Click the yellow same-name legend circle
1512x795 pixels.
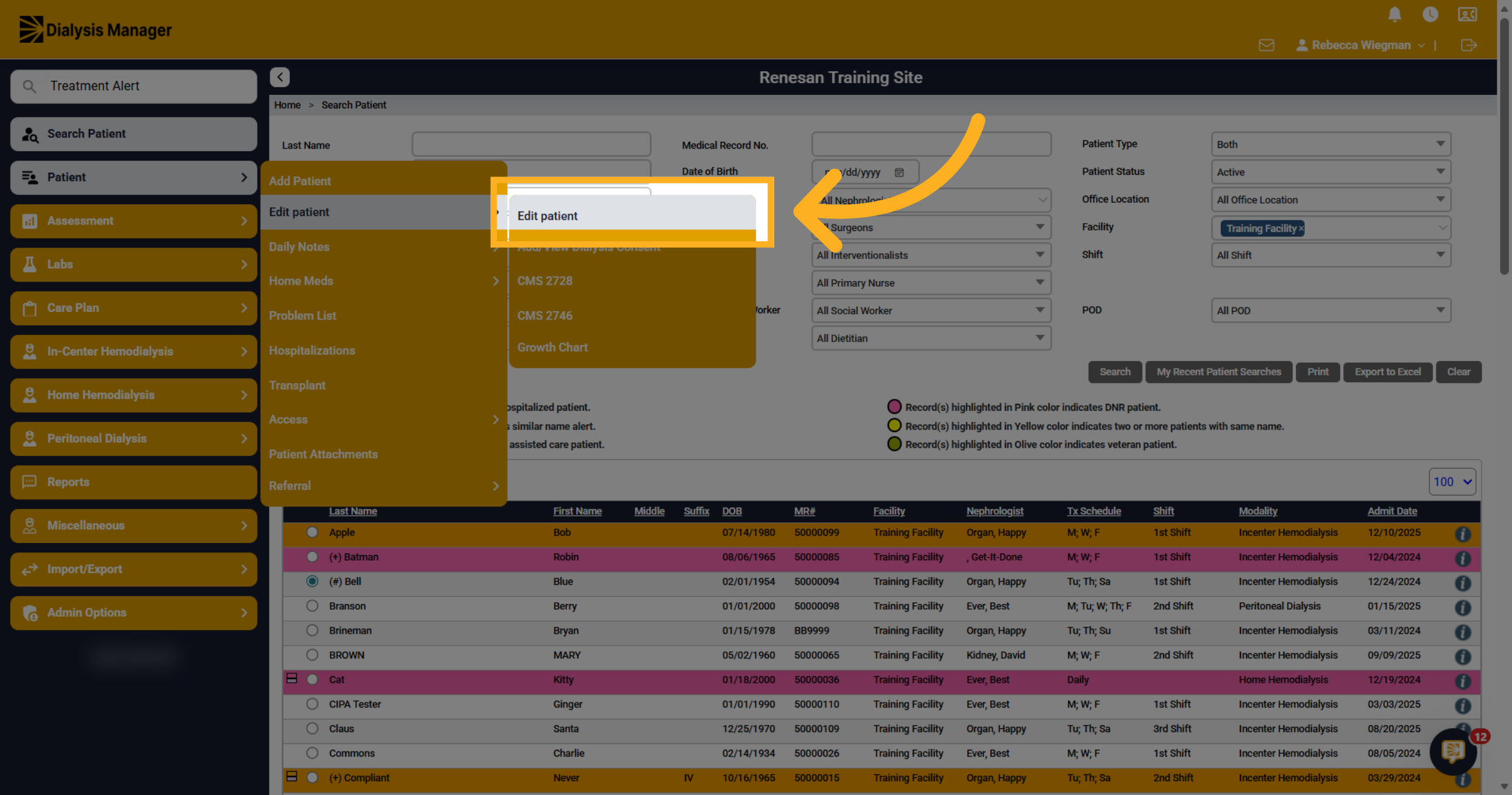pyautogui.click(x=894, y=426)
